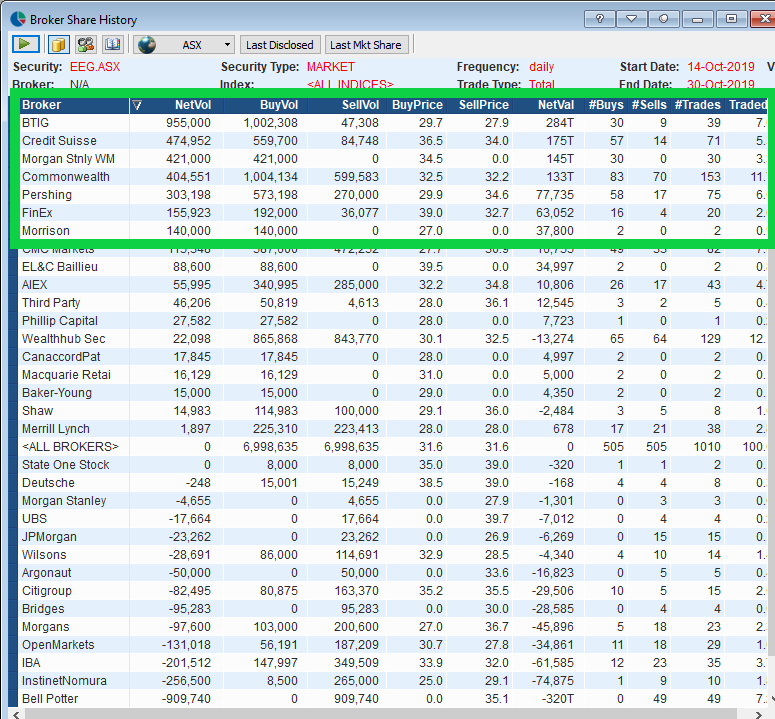
Task: Select the Shaw broker row
Action: (393, 411)
